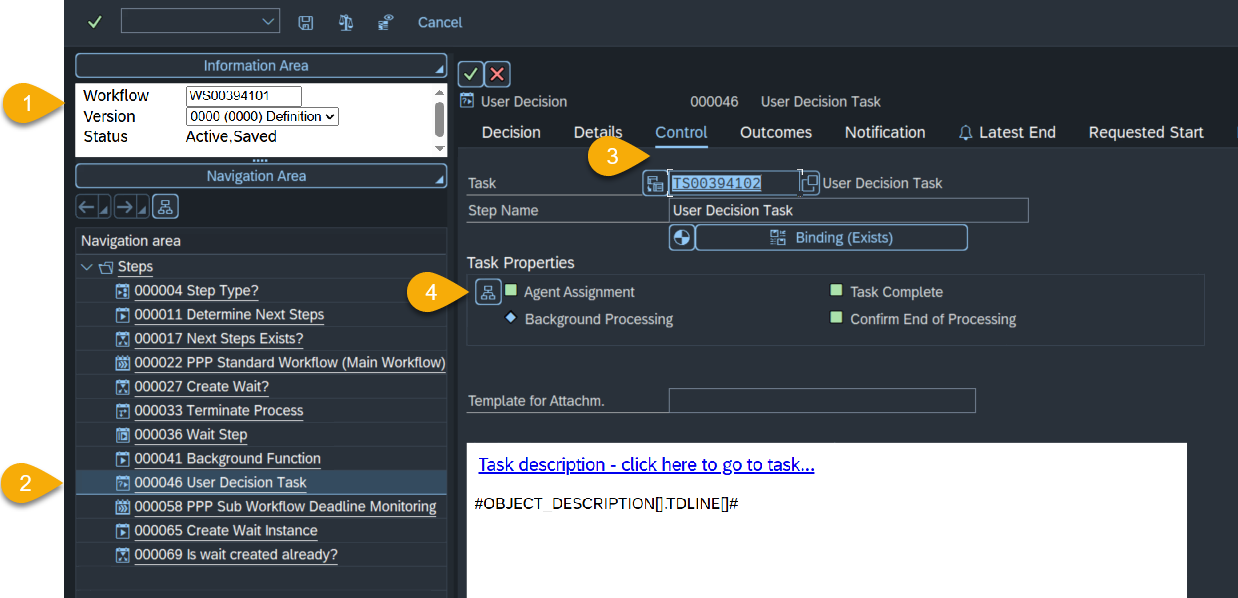
Task: Click the Save icon in the top toolbar
Action: coord(306,22)
